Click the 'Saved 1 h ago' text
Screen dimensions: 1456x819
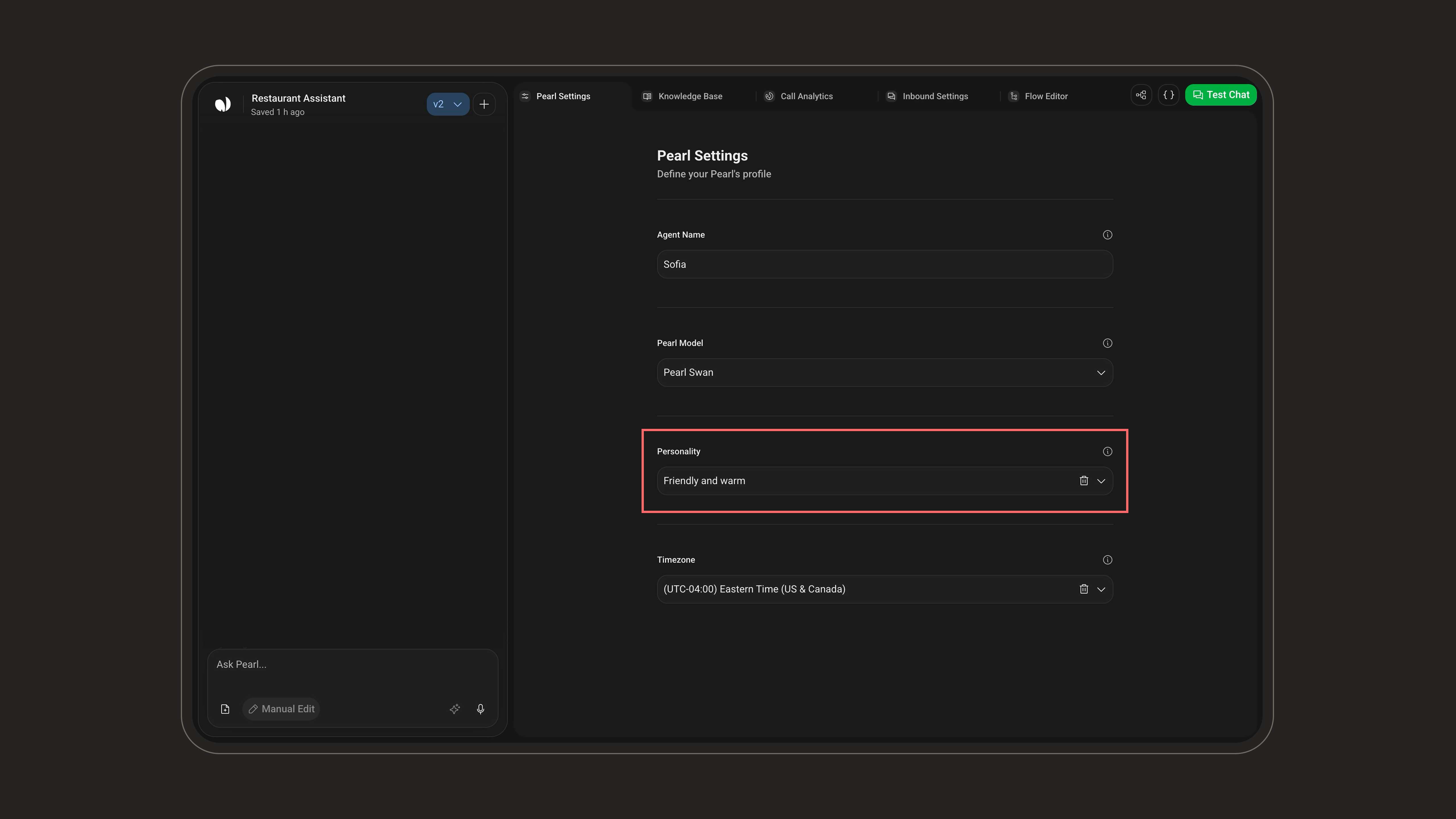tap(278, 112)
